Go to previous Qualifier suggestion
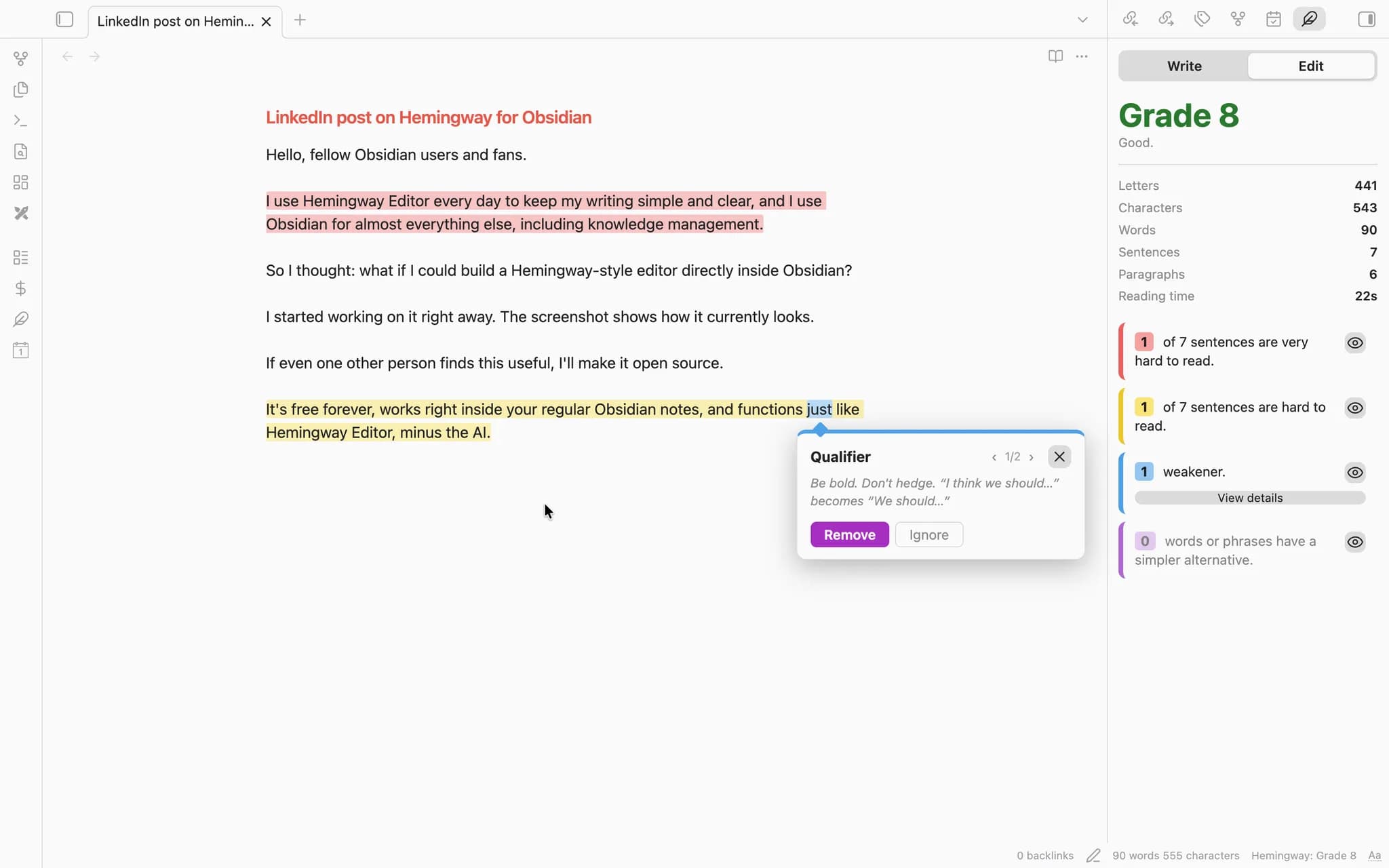 click(x=994, y=458)
